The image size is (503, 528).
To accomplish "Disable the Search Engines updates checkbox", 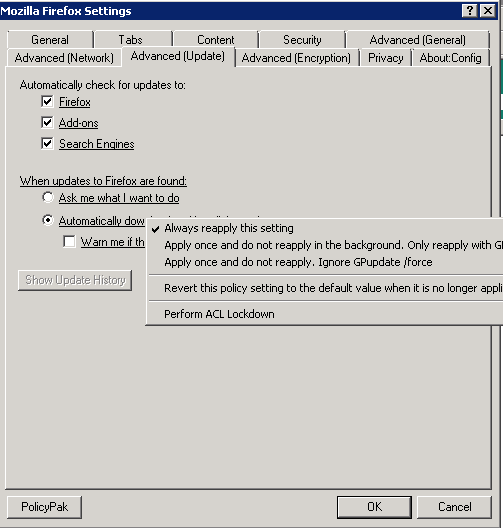I will point(47,143).
